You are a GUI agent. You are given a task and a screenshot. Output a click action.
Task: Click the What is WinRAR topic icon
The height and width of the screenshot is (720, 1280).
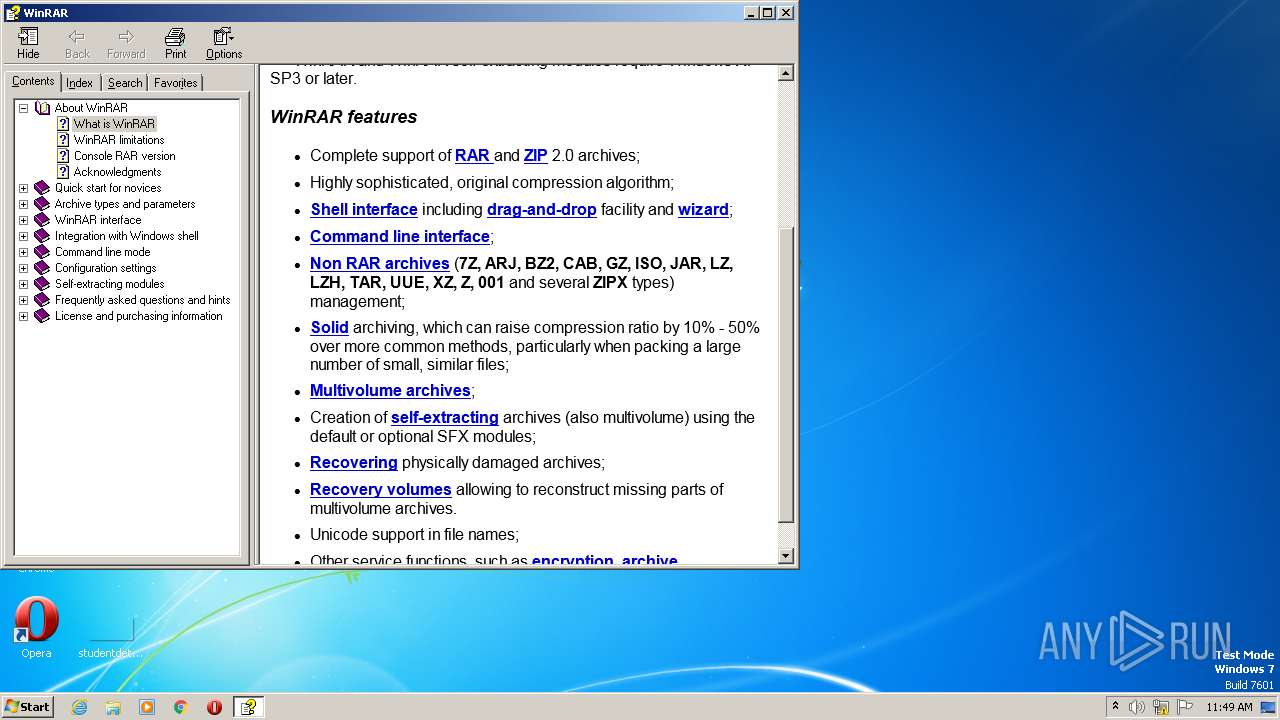63,124
